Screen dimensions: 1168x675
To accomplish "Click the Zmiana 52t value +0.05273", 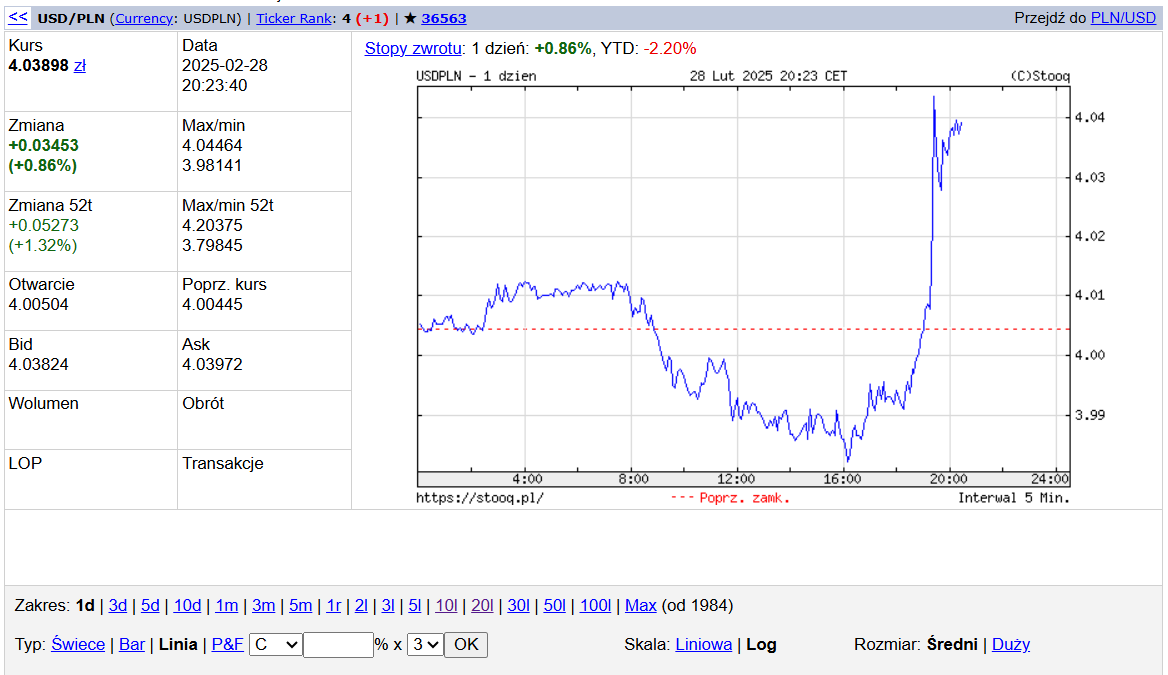I will (x=43, y=225).
